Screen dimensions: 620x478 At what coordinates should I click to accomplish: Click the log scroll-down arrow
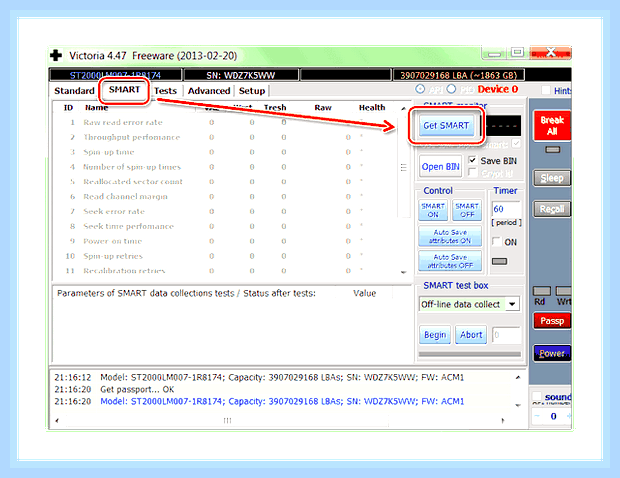[518, 405]
